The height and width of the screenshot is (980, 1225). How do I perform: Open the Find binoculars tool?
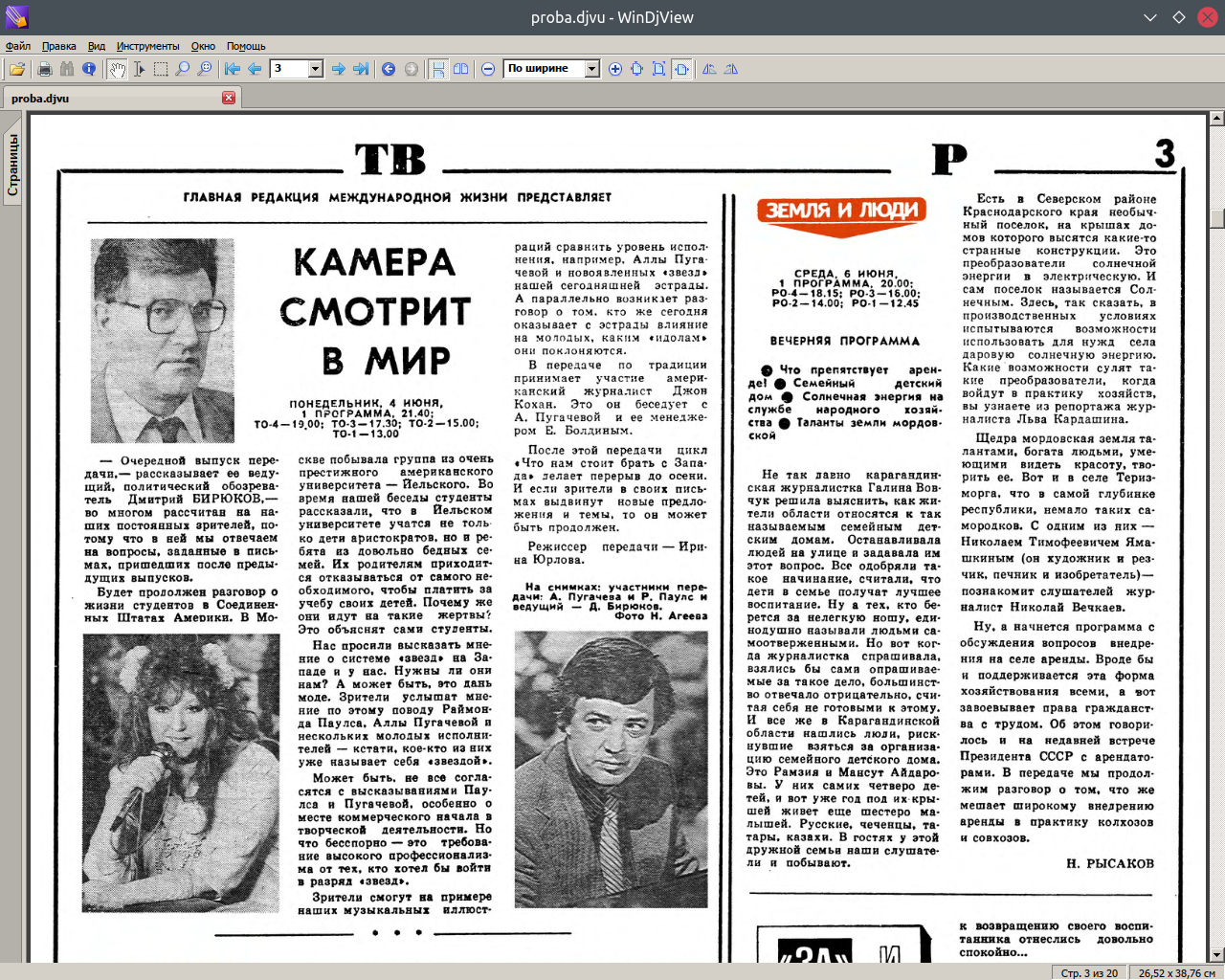pos(67,69)
